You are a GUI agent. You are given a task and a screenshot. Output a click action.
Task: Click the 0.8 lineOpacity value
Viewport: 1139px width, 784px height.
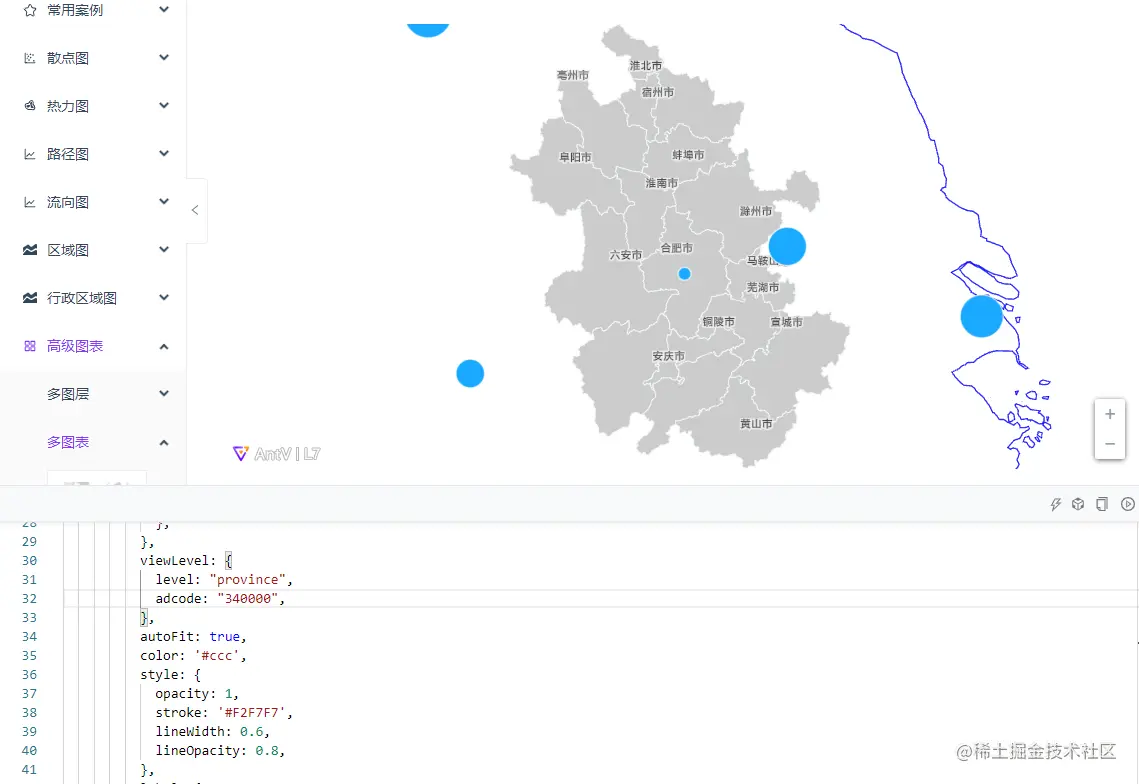[267, 751]
